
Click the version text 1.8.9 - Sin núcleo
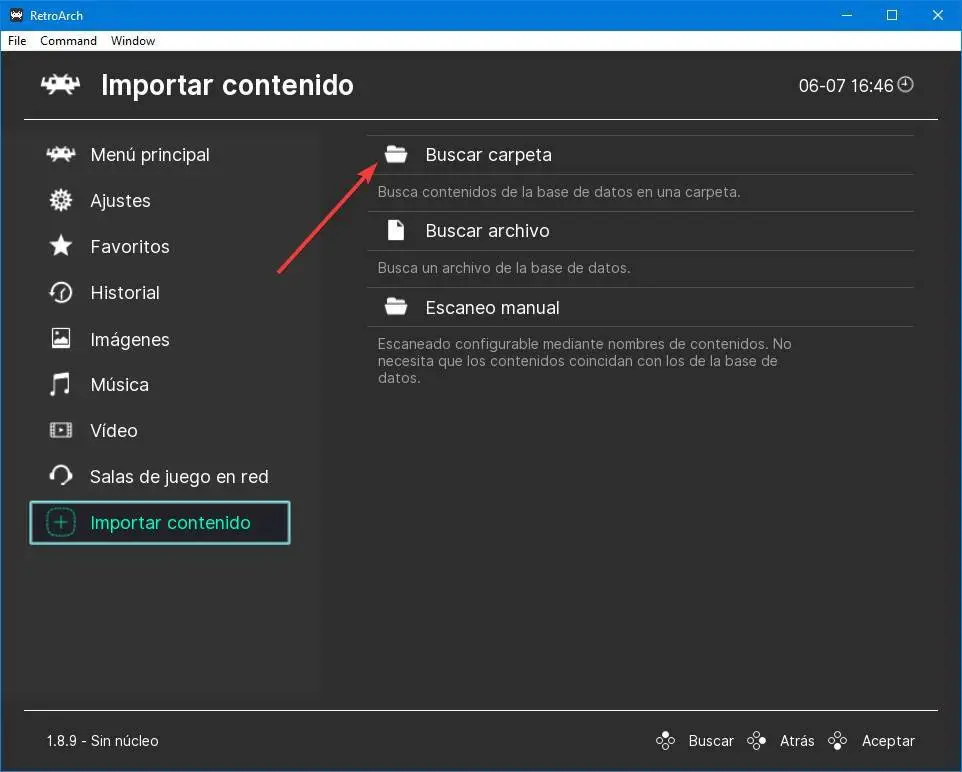pyautogui.click(x=102, y=741)
